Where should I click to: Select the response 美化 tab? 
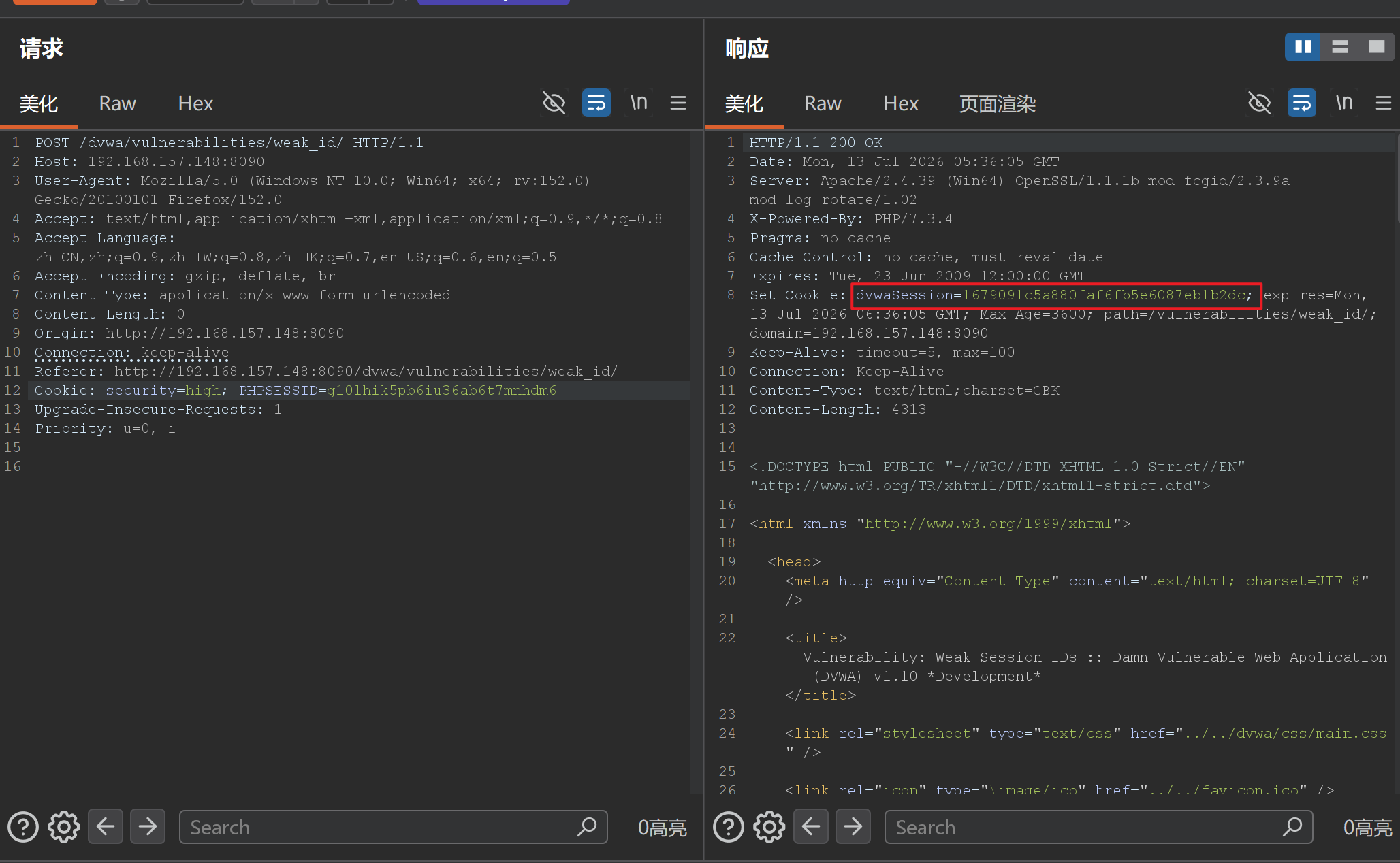[x=744, y=103]
